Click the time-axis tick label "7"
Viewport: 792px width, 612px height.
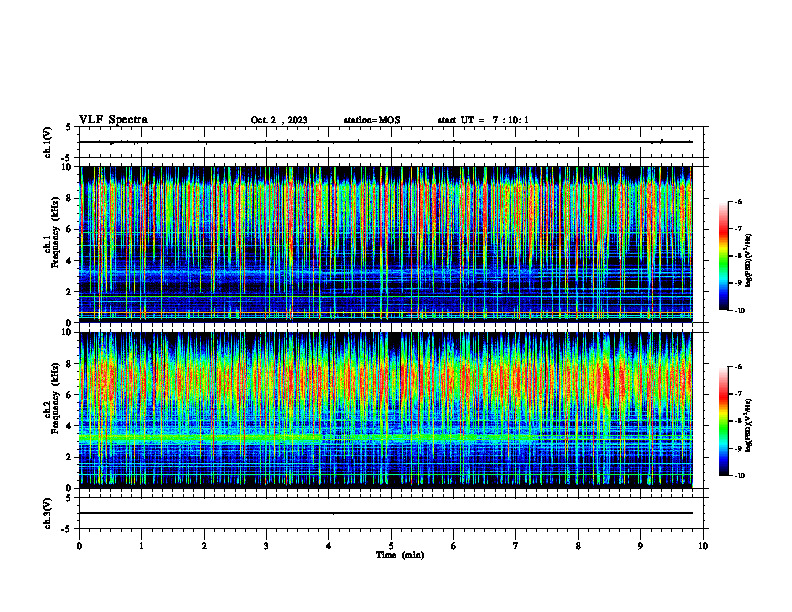516,546
